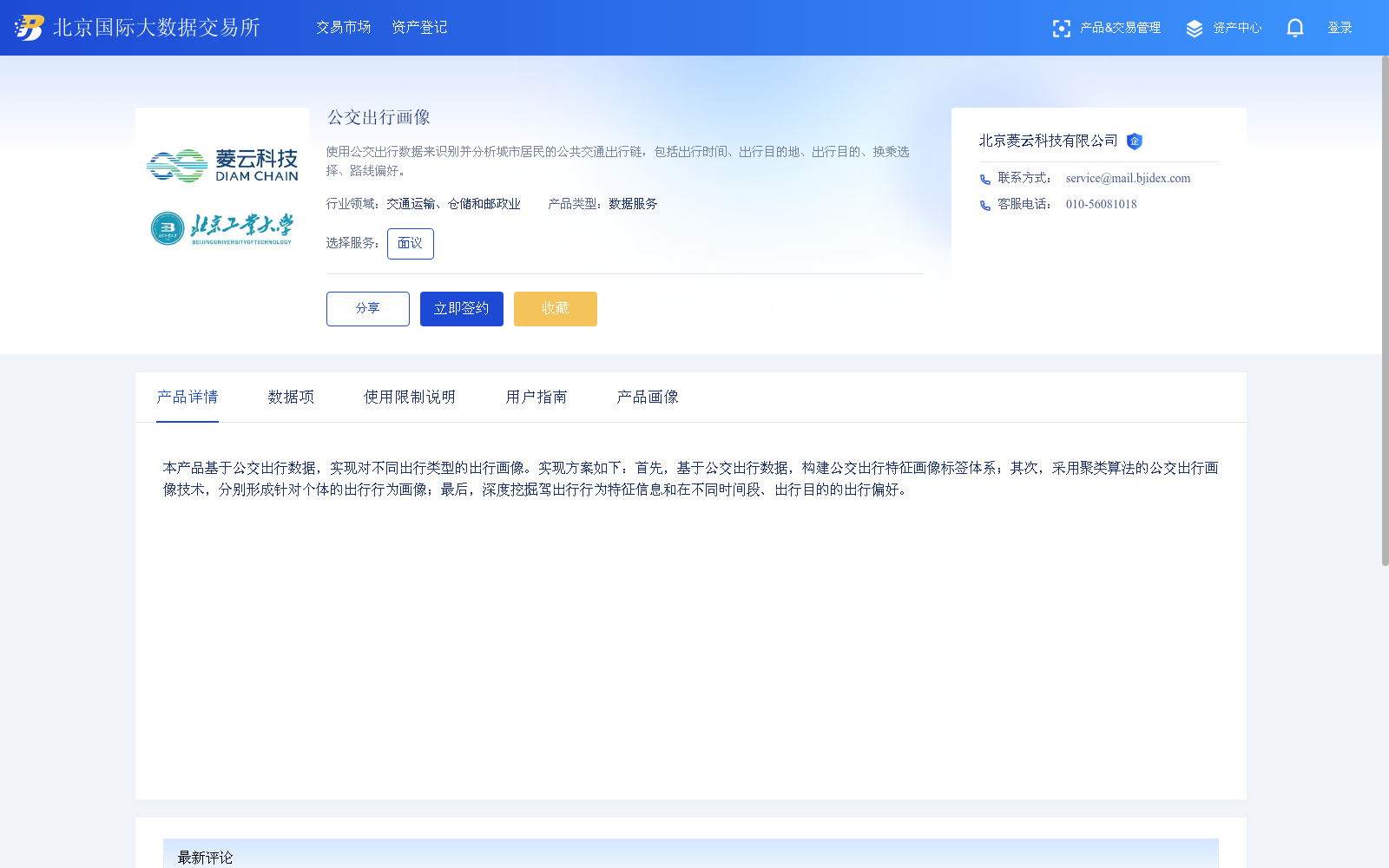Click the phone icon beside 客服电话
Viewport: 1389px width, 868px height.
pyautogui.click(x=985, y=206)
